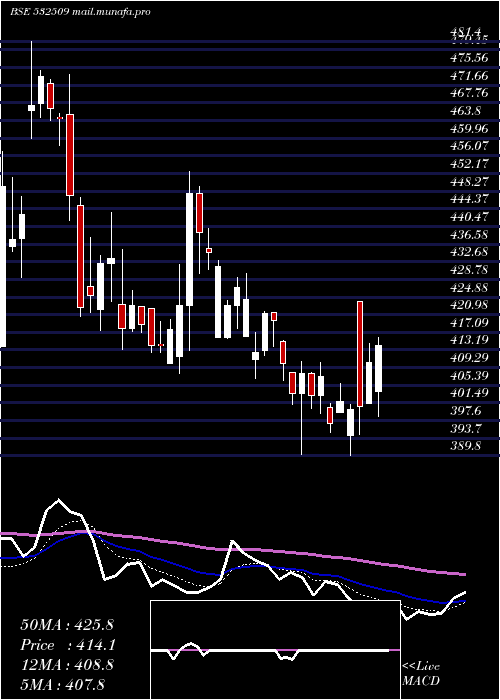Click the Price : 414.1 readout
500x700 pixels.
click(67, 645)
